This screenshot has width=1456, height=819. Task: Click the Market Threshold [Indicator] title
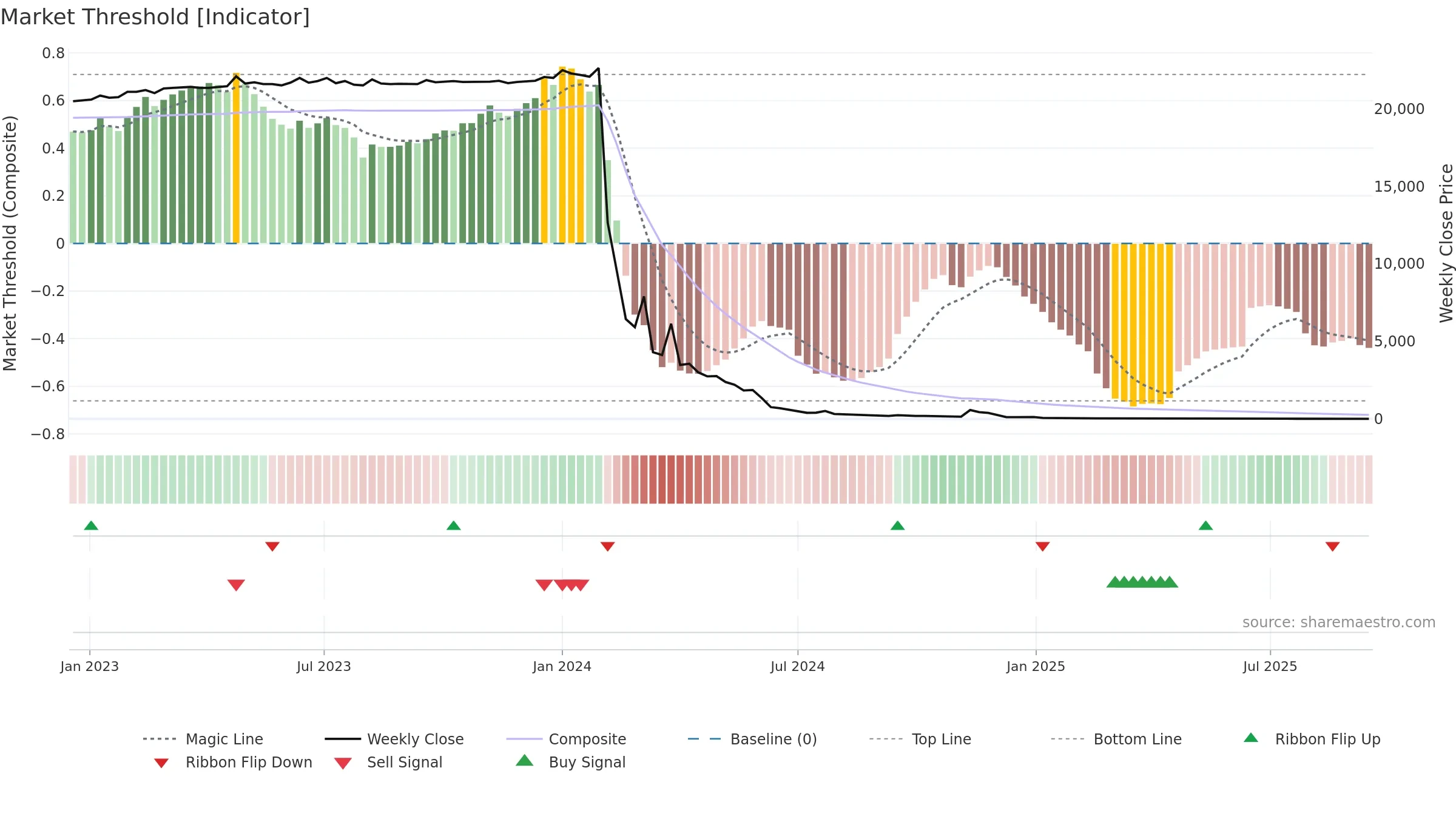point(155,17)
